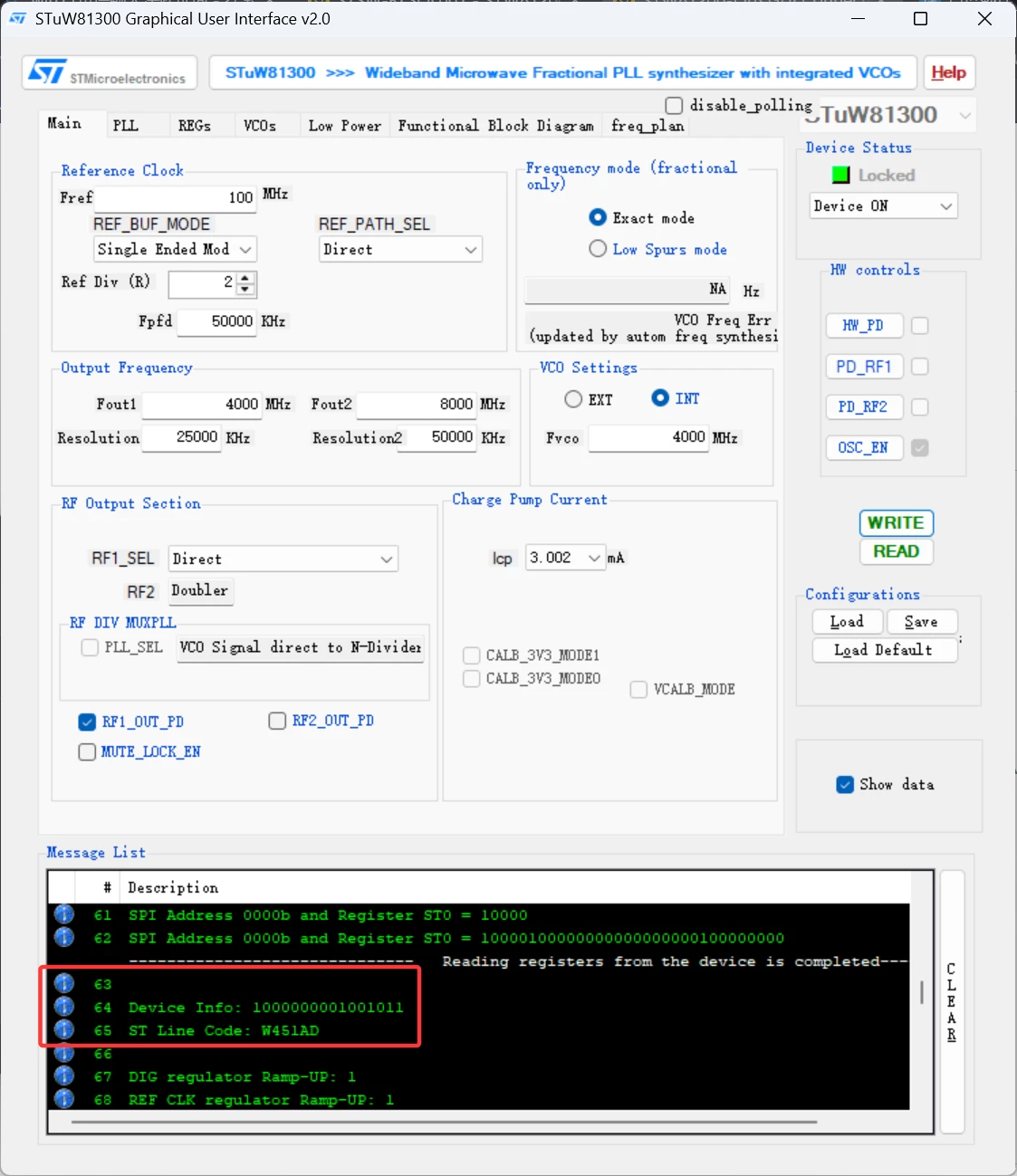The height and width of the screenshot is (1176, 1017).
Task: Click the Load configuration button
Action: point(847,622)
